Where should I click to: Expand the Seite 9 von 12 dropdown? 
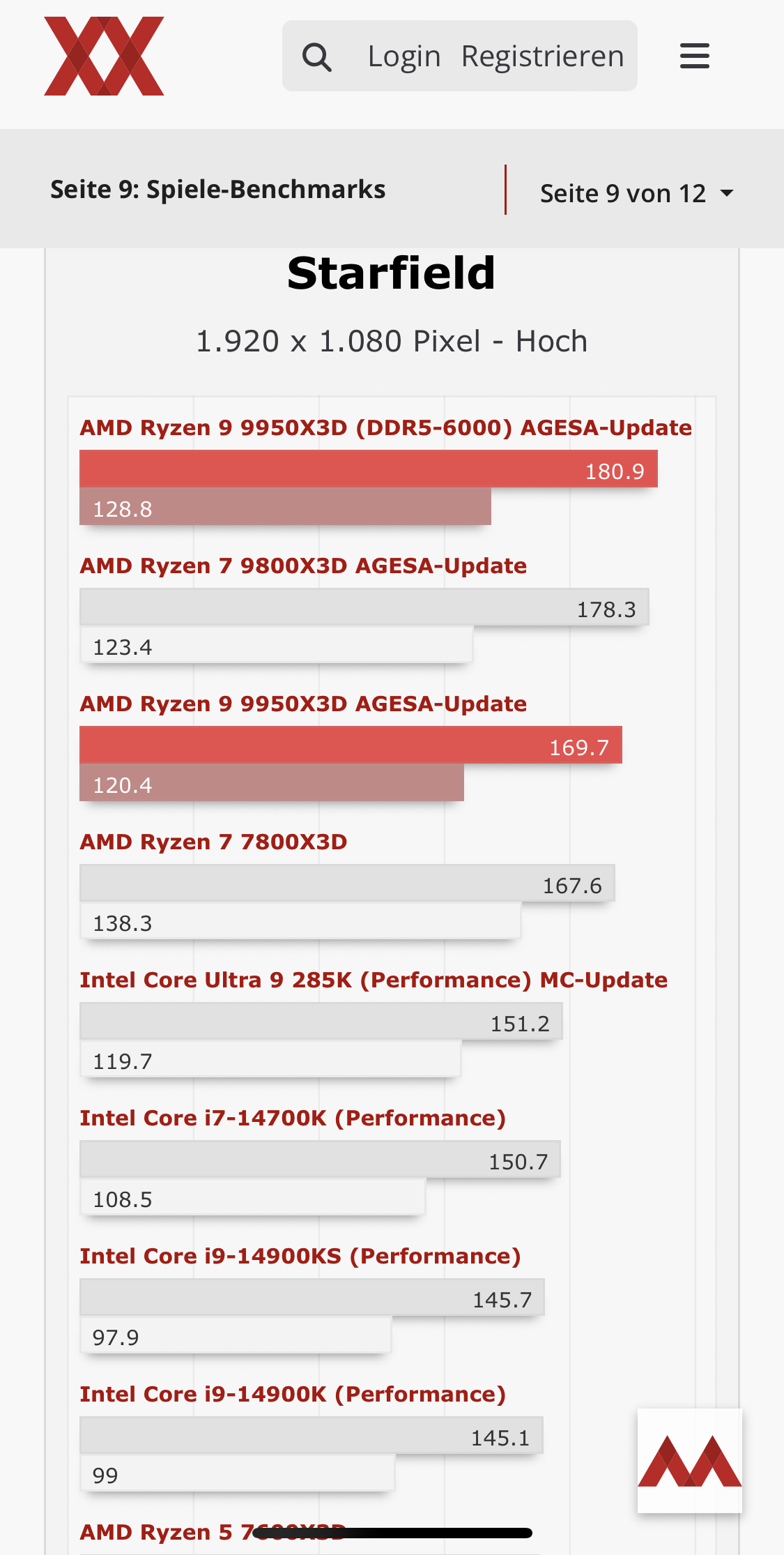tap(637, 193)
